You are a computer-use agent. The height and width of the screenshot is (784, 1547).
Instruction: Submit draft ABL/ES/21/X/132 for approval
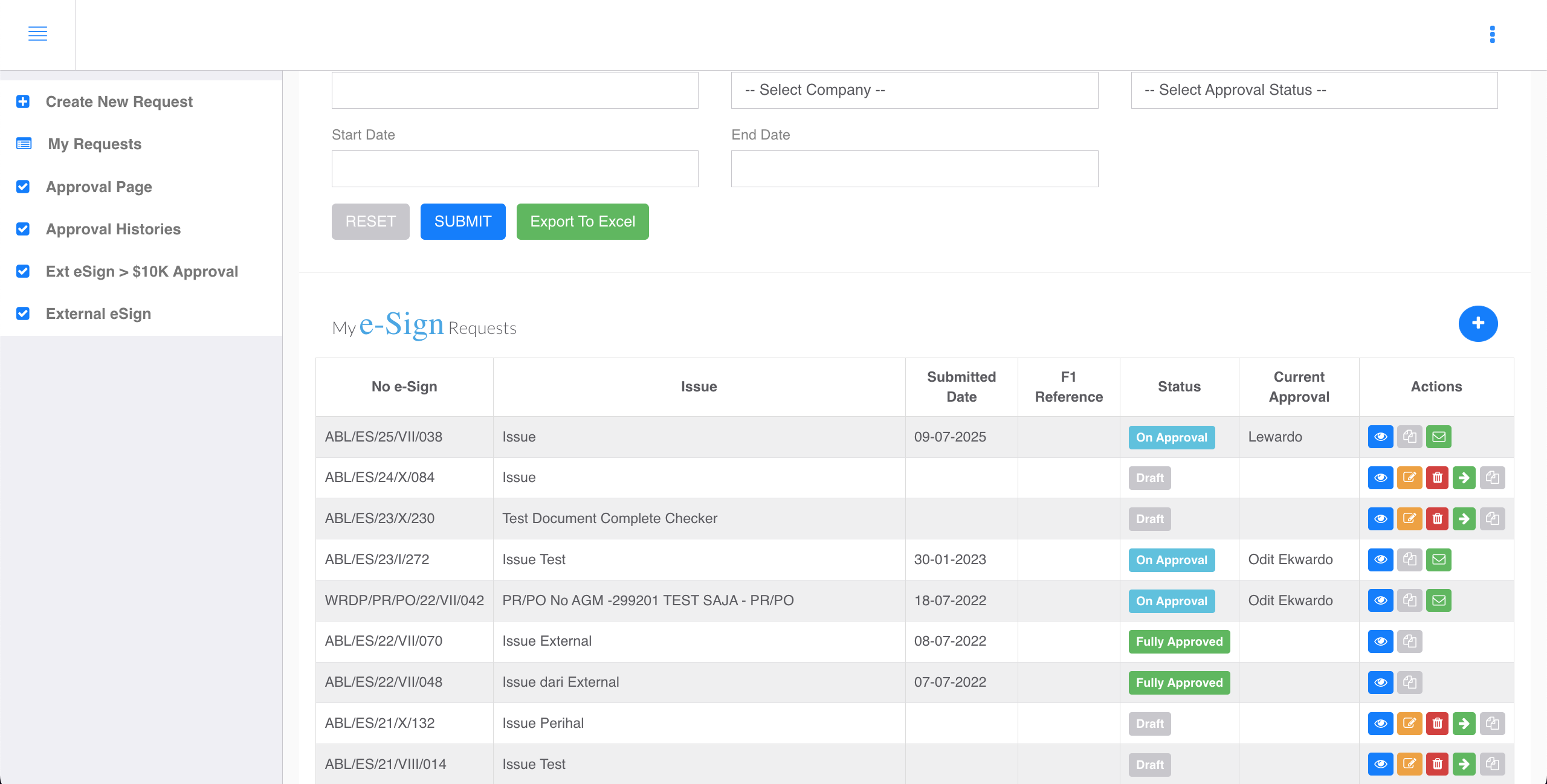[x=1464, y=723]
